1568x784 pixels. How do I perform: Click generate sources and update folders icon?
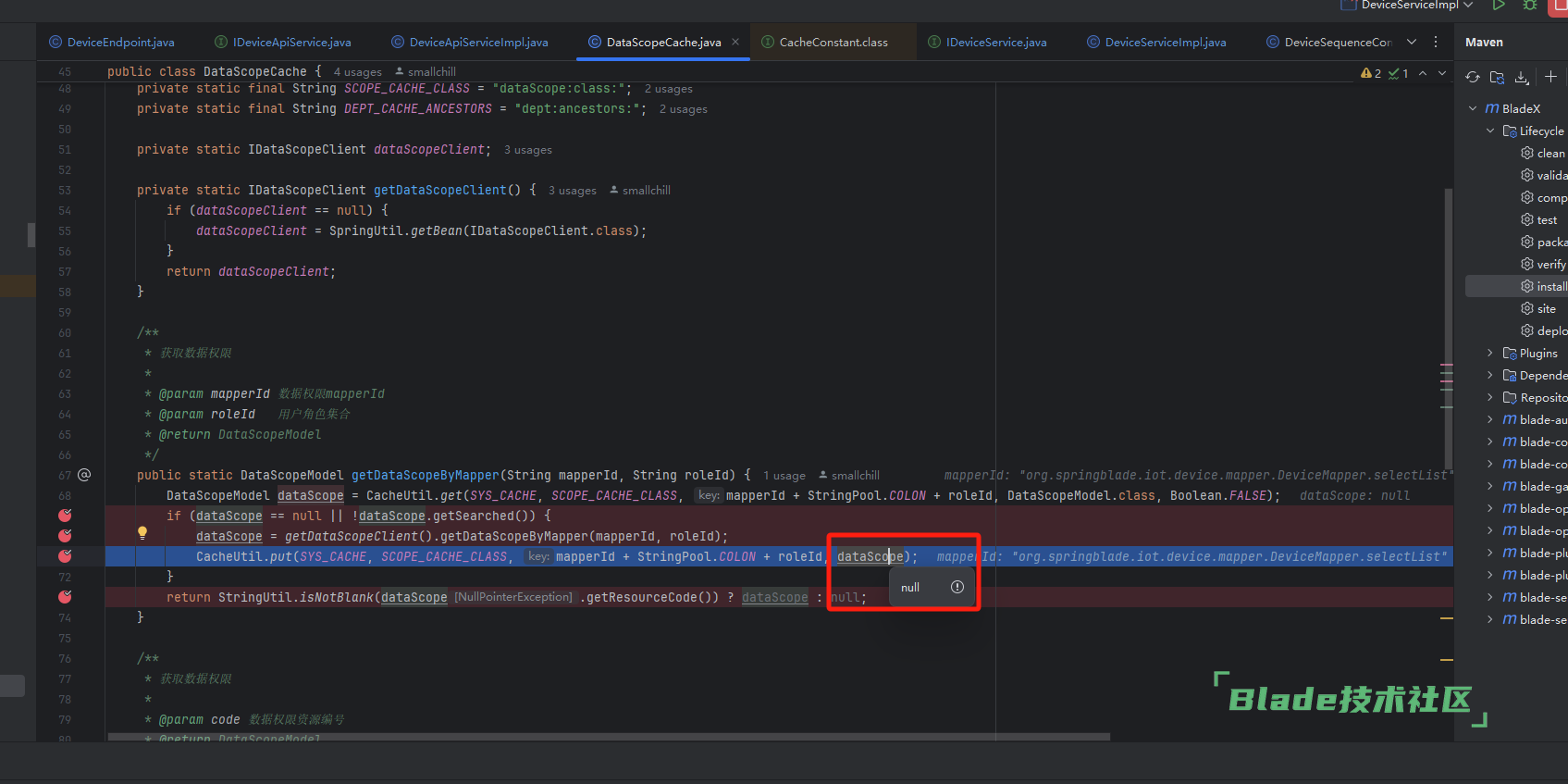pos(1497,77)
